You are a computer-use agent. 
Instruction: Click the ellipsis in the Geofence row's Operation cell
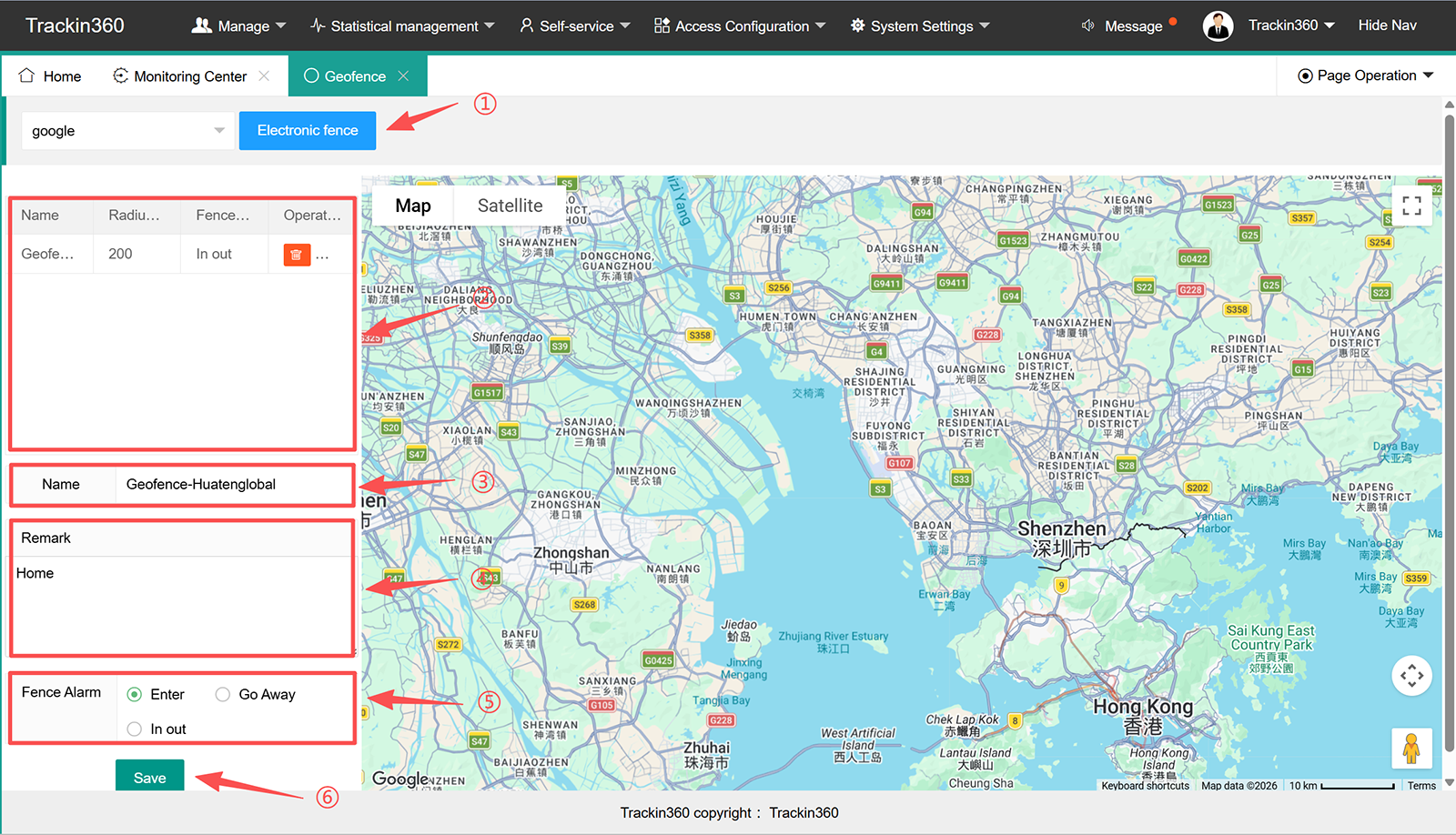coord(322,257)
